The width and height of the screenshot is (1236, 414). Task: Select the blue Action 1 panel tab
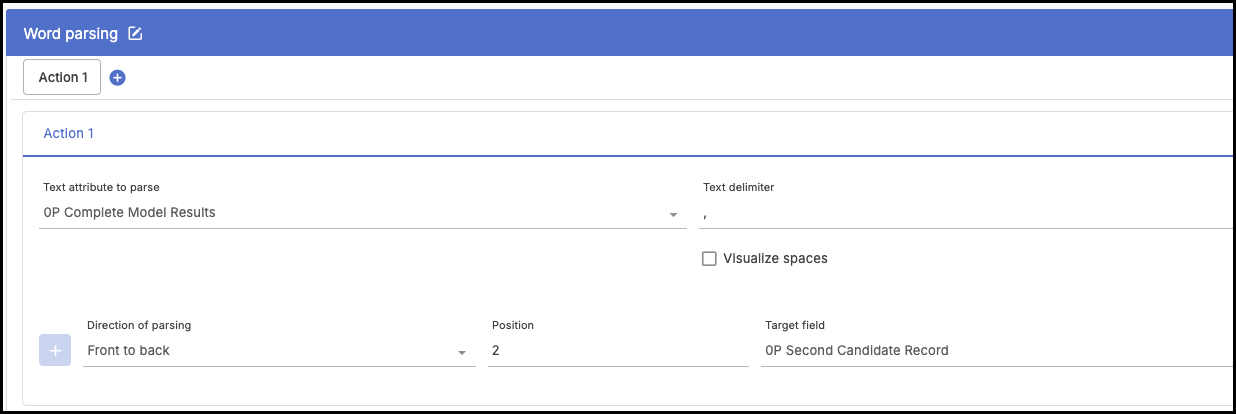click(x=69, y=133)
